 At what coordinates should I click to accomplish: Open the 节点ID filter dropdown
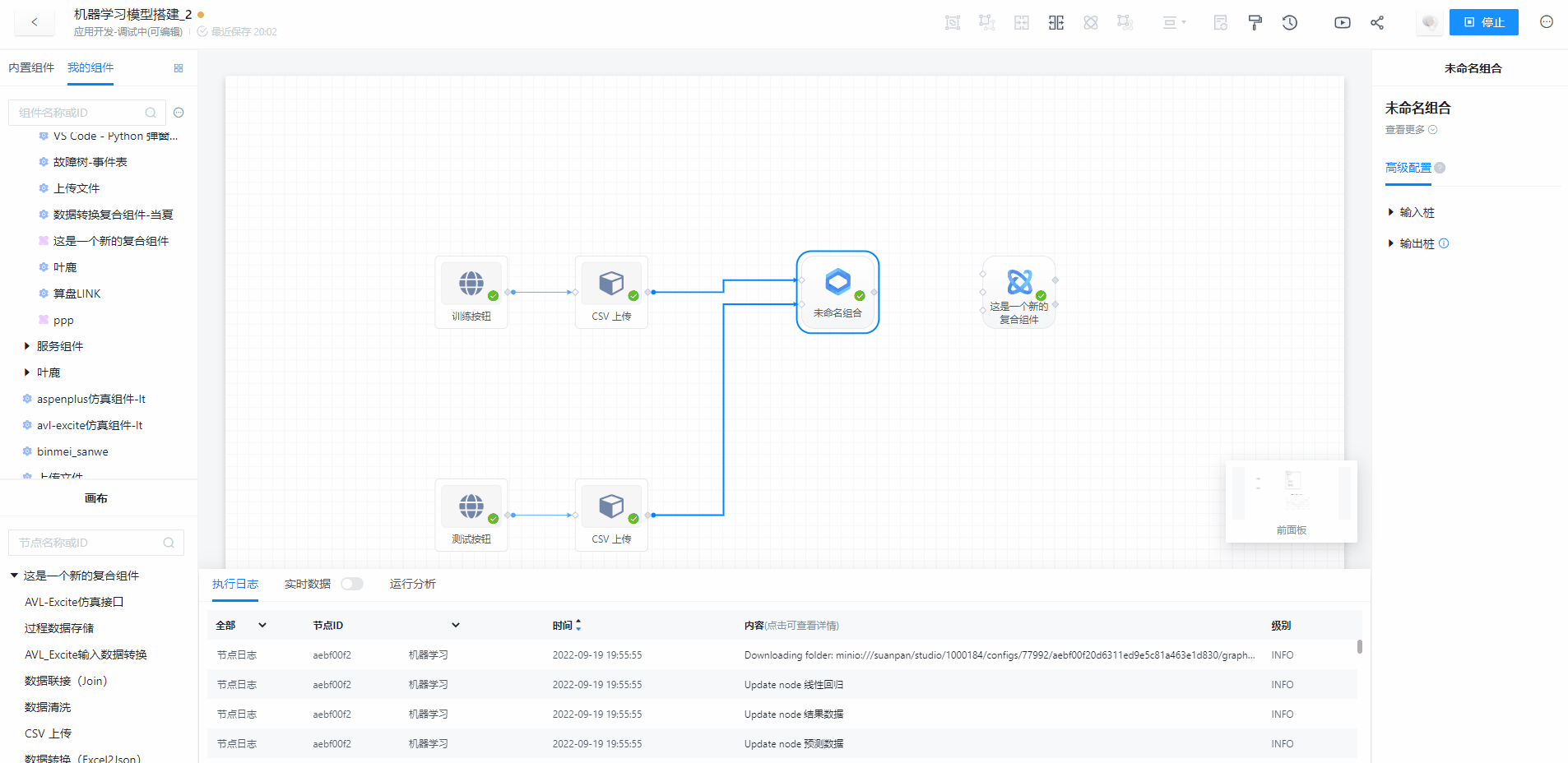pos(455,626)
